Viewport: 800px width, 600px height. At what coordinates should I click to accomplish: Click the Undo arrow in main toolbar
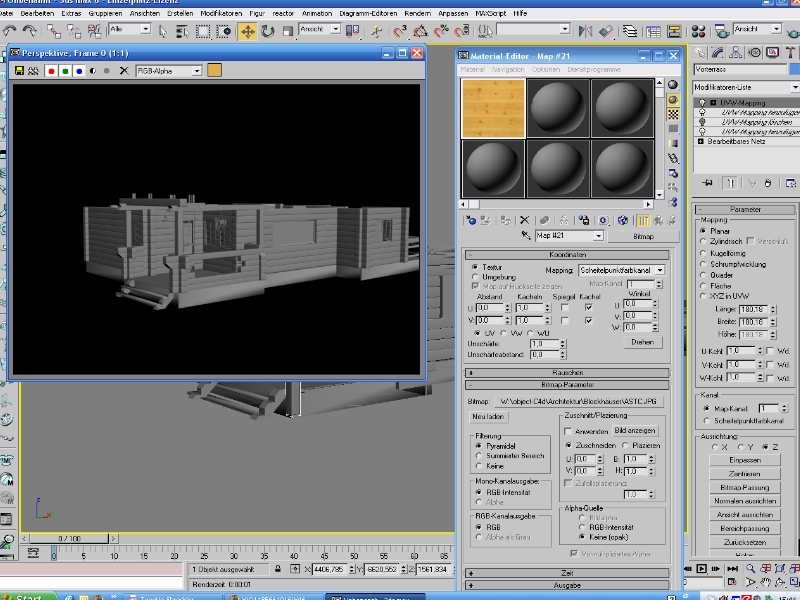tap(9, 31)
